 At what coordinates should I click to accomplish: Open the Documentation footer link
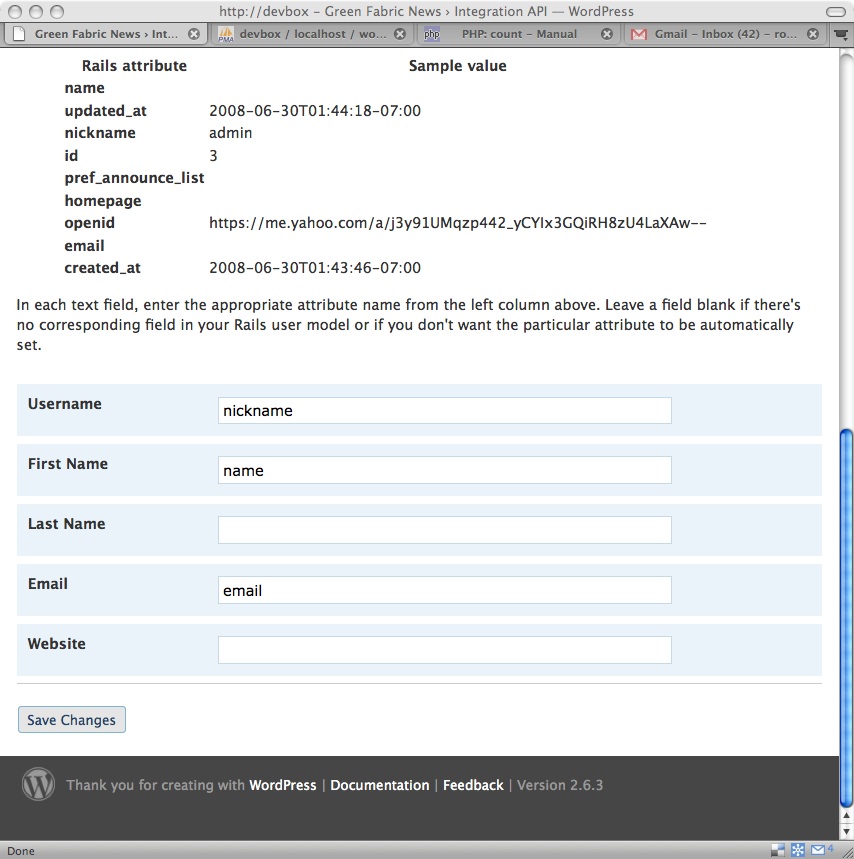click(380, 785)
